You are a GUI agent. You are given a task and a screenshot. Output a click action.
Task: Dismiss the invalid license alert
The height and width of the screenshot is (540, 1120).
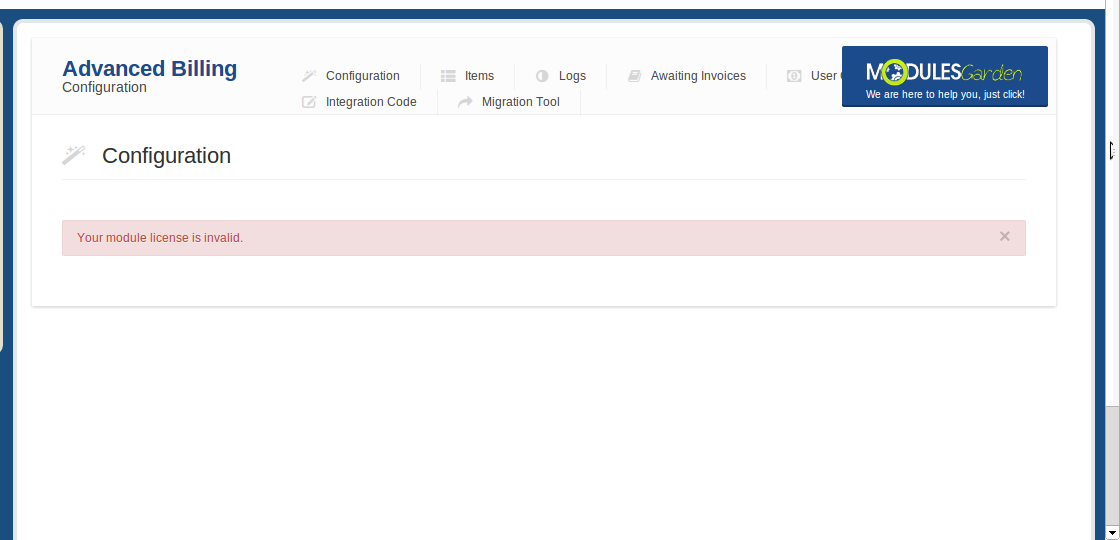point(1004,236)
